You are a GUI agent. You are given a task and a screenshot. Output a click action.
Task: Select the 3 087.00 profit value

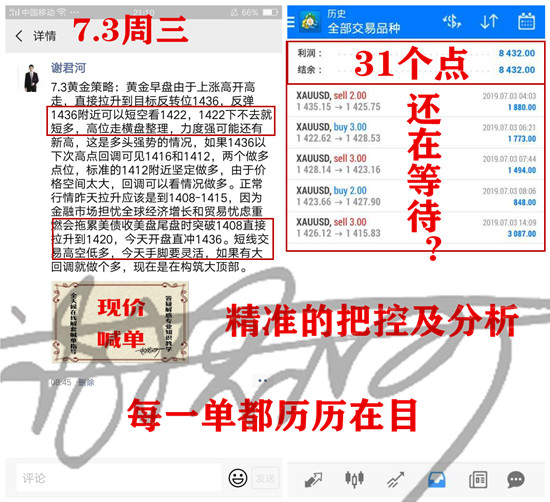(522, 234)
